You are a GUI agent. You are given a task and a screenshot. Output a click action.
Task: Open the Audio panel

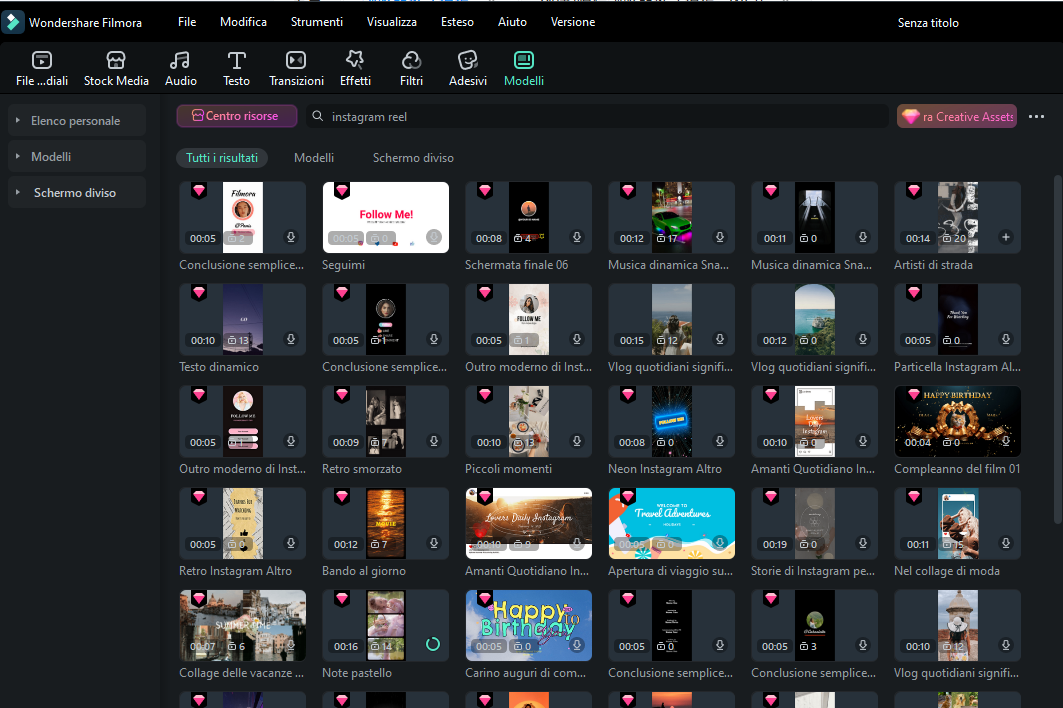coord(180,67)
